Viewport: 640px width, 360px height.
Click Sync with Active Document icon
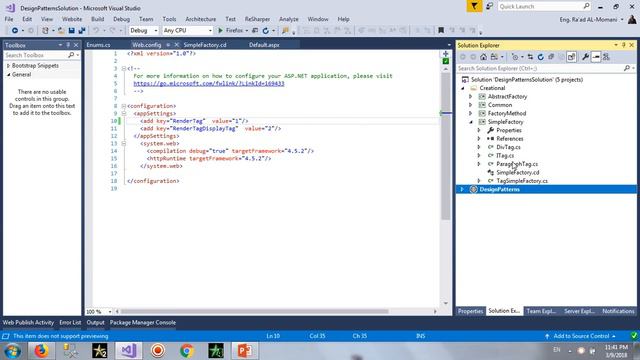[x=530, y=57]
